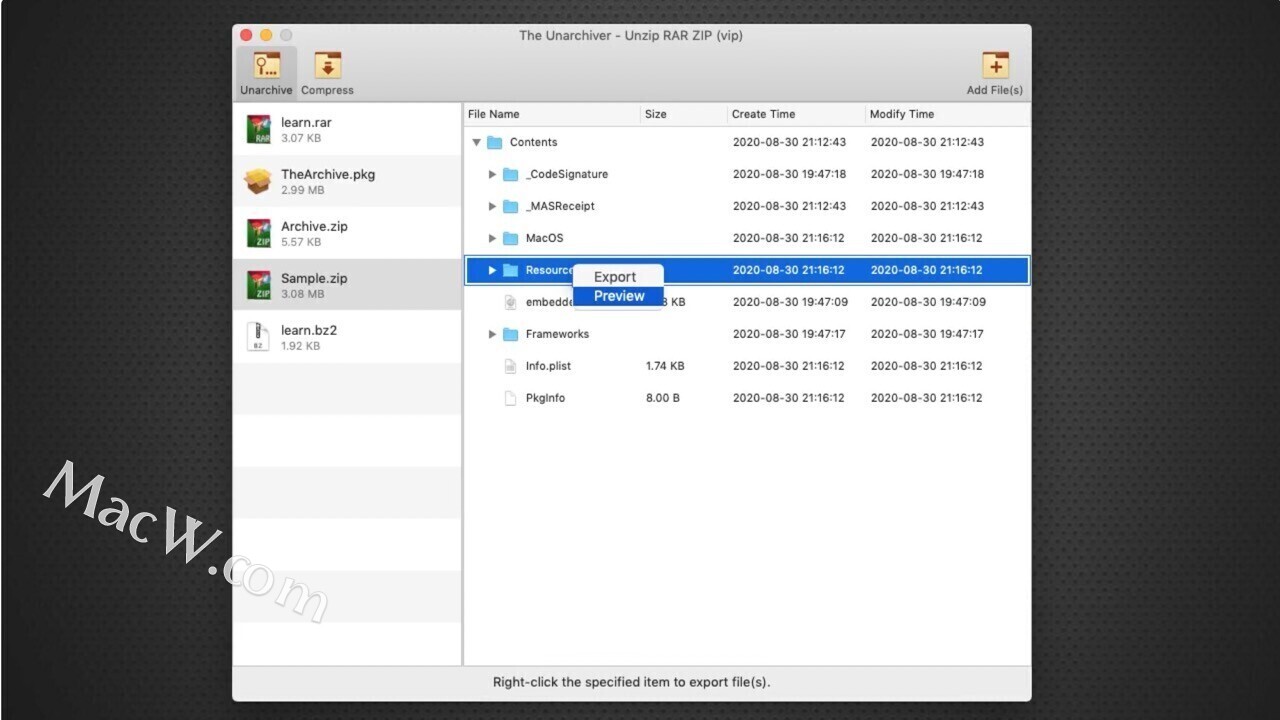Expand the Resources folder
This screenshot has height=720, width=1280.
(492, 270)
